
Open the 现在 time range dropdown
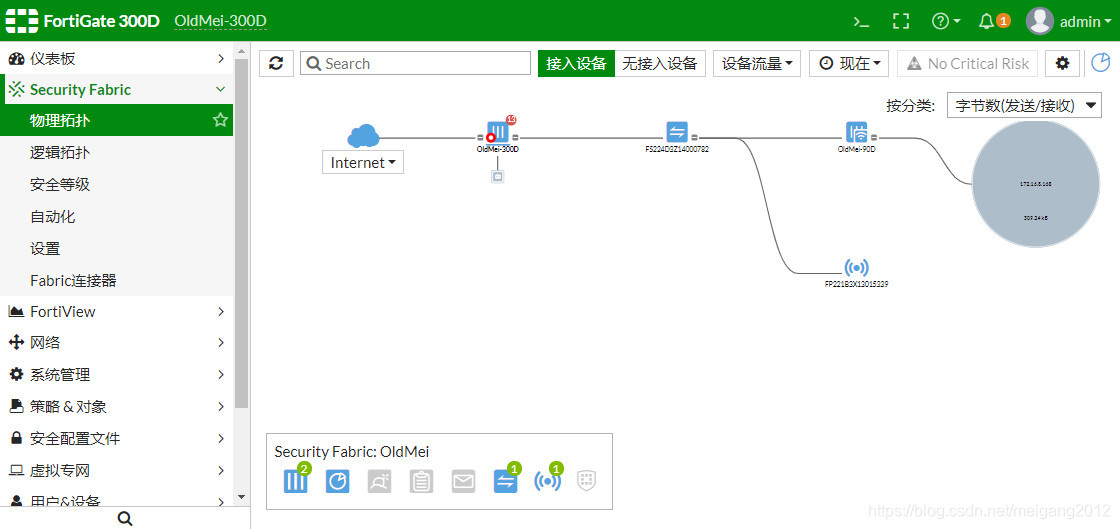coord(849,64)
